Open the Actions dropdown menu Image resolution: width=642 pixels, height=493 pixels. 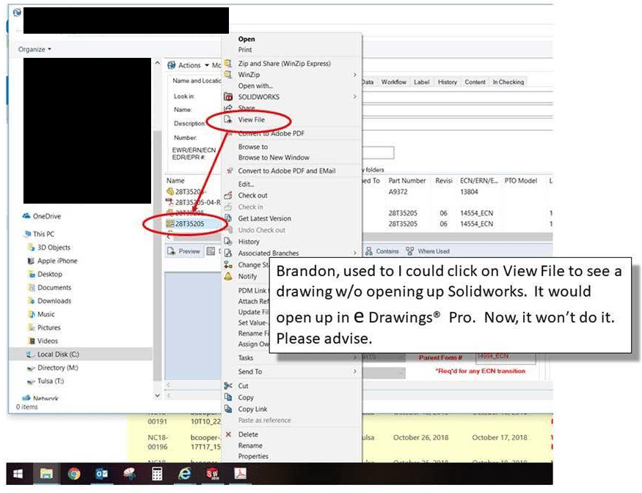point(188,65)
